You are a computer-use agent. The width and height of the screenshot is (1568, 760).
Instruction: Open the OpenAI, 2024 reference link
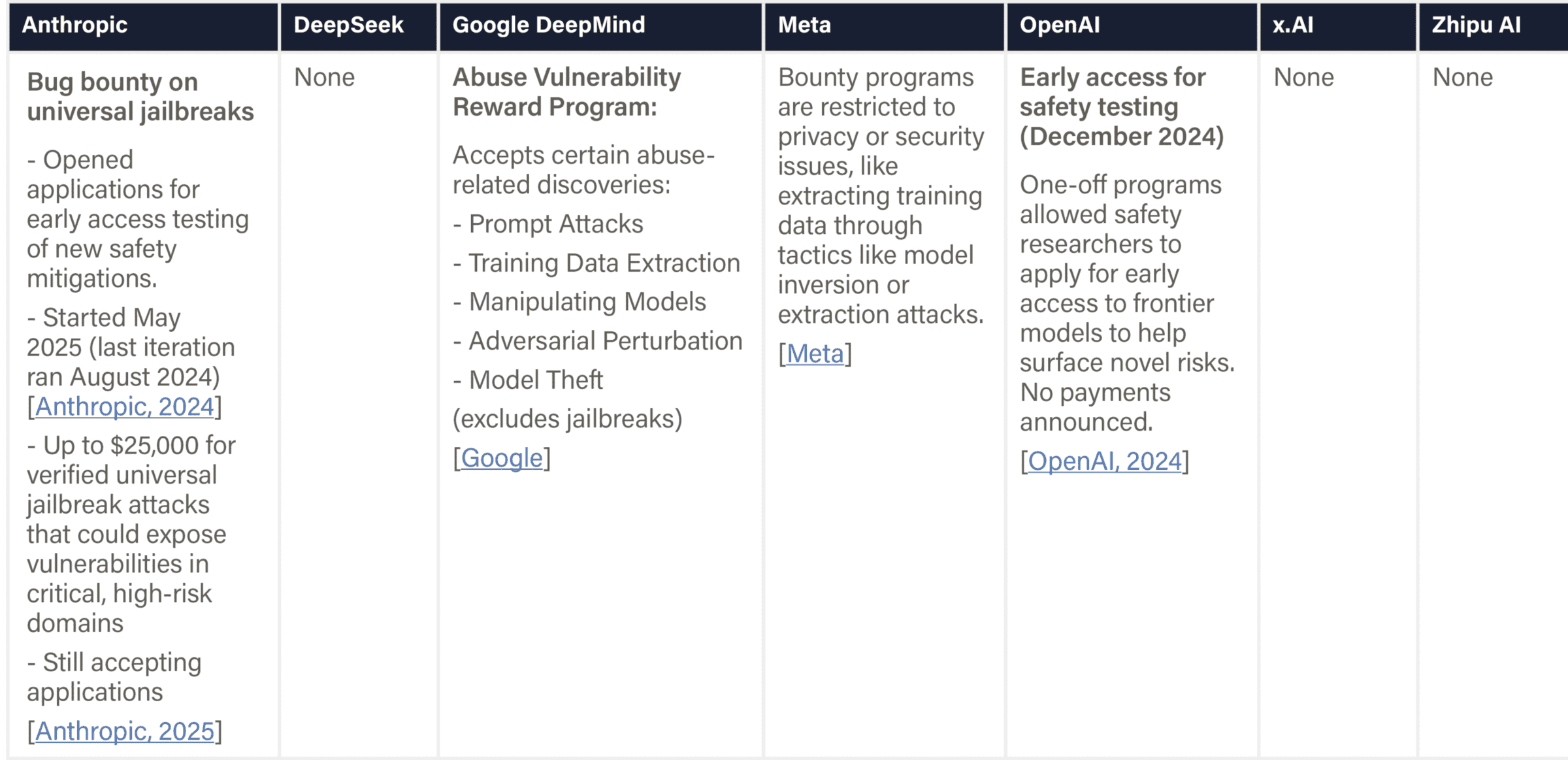pyautogui.click(x=1104, y=461)
